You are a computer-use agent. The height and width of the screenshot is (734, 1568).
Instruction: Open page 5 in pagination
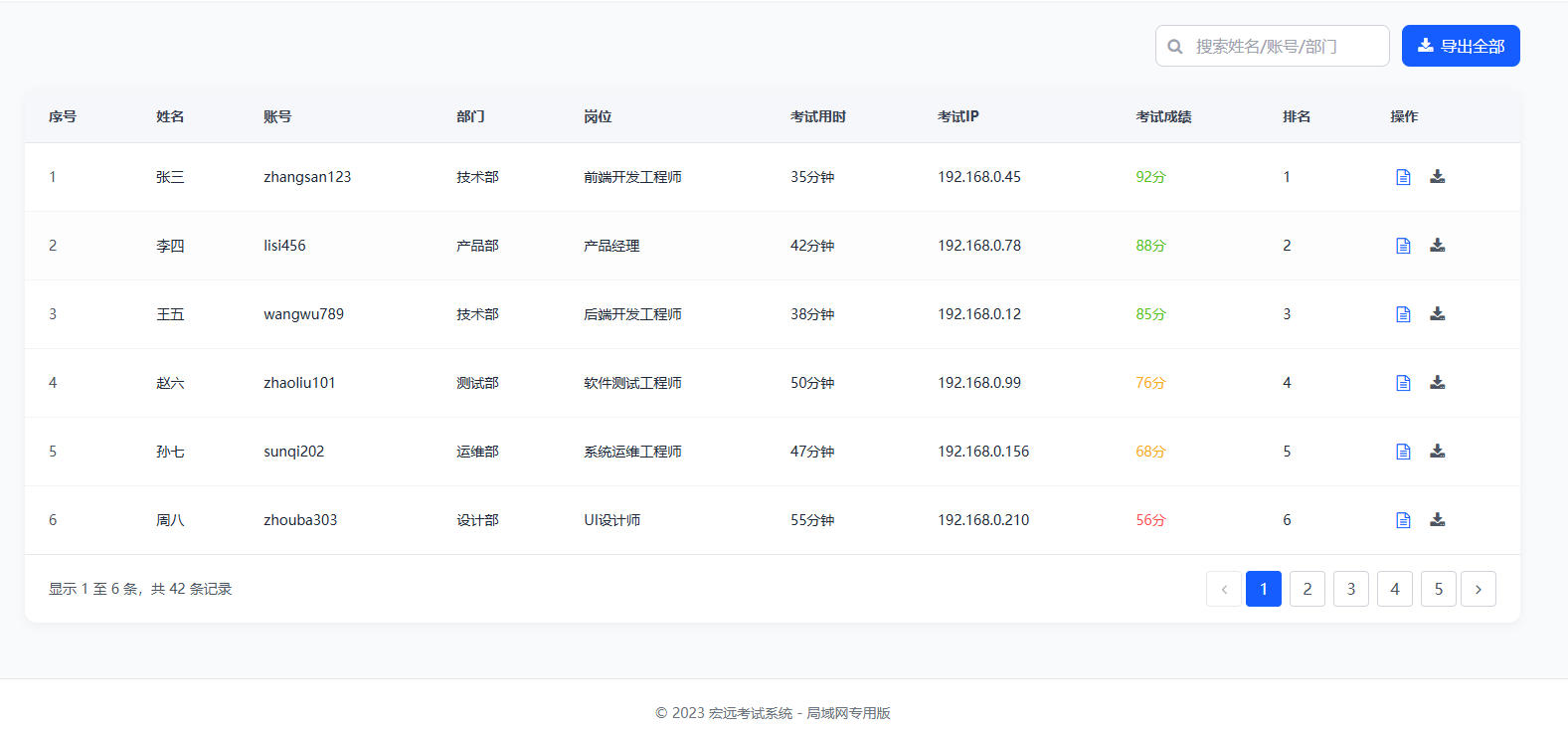tap(1438, 589)
